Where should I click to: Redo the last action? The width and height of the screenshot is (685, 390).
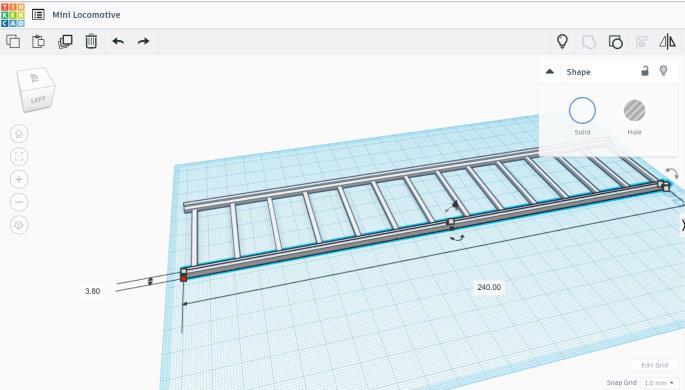[x=143, y=41]
